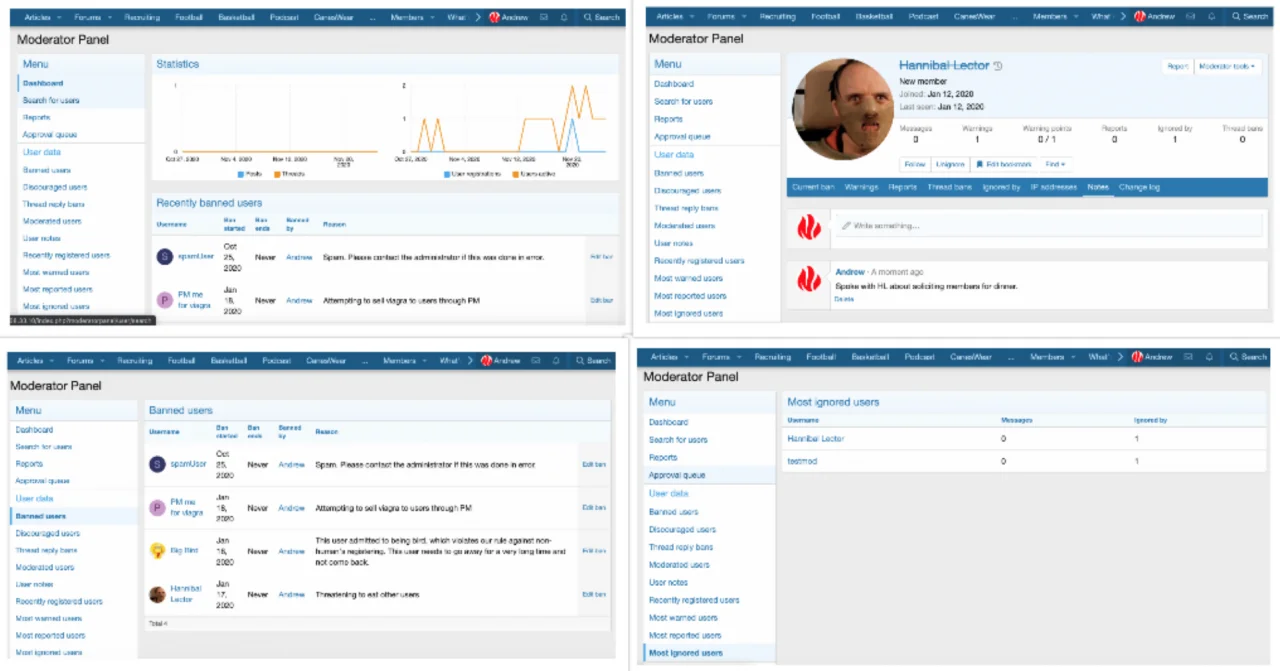Open the testmod user link

(802, 461)
